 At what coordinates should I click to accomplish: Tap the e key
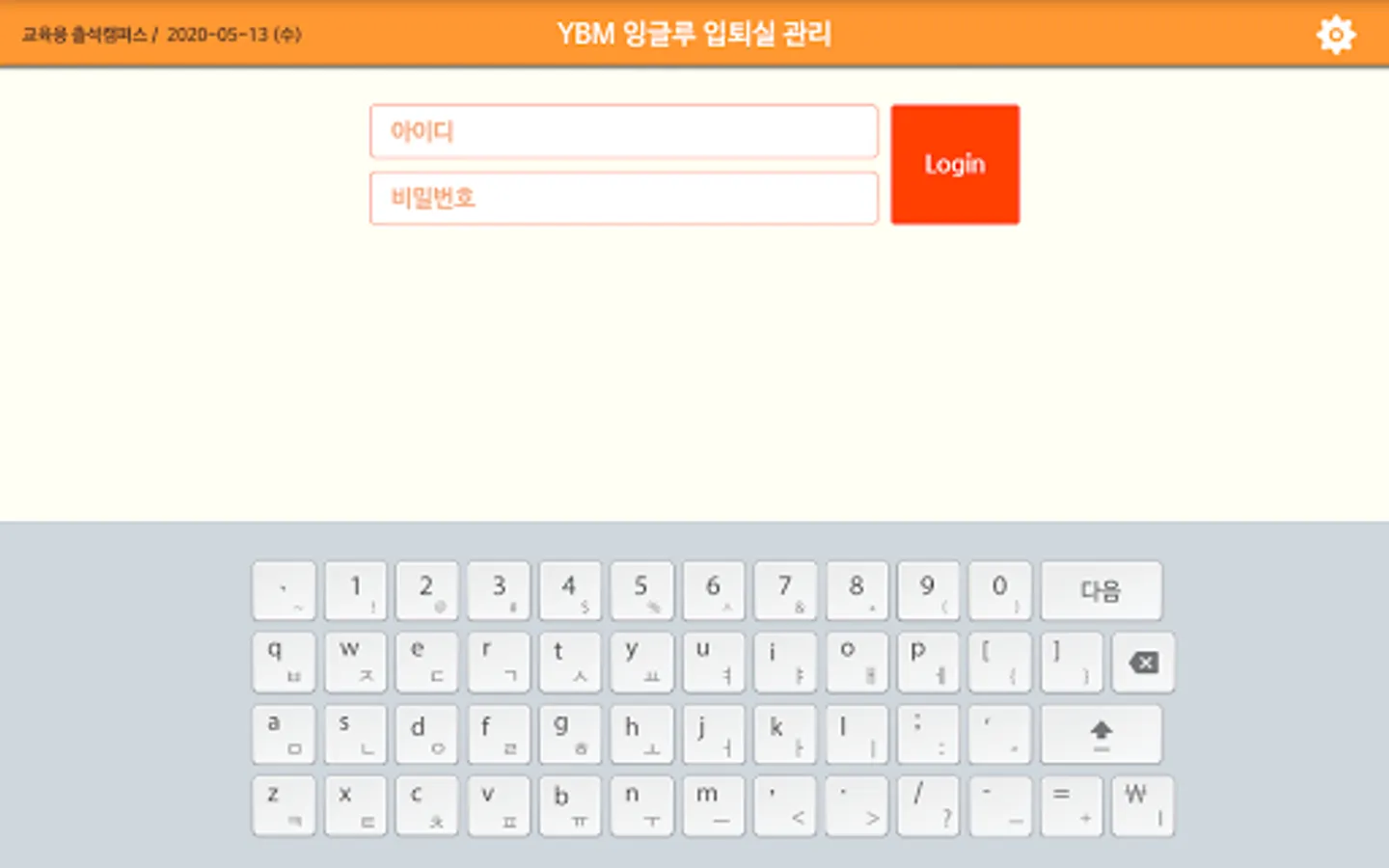click(427, 663)
